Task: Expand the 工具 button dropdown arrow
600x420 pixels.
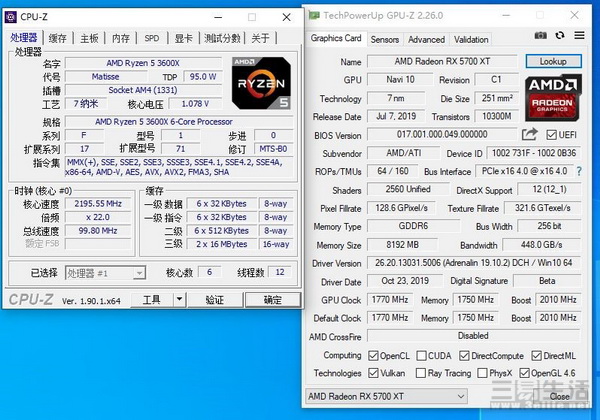Action: (x=179, y=300)
